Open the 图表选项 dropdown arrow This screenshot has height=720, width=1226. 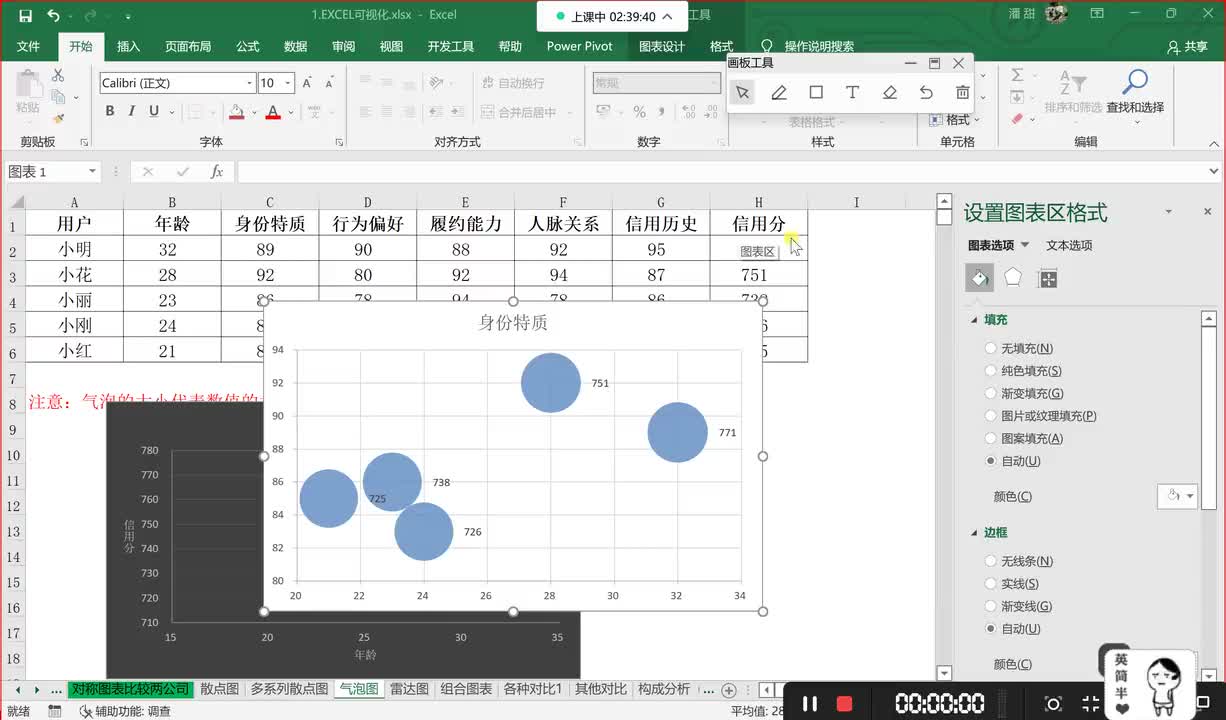(x=1025, y=245)
